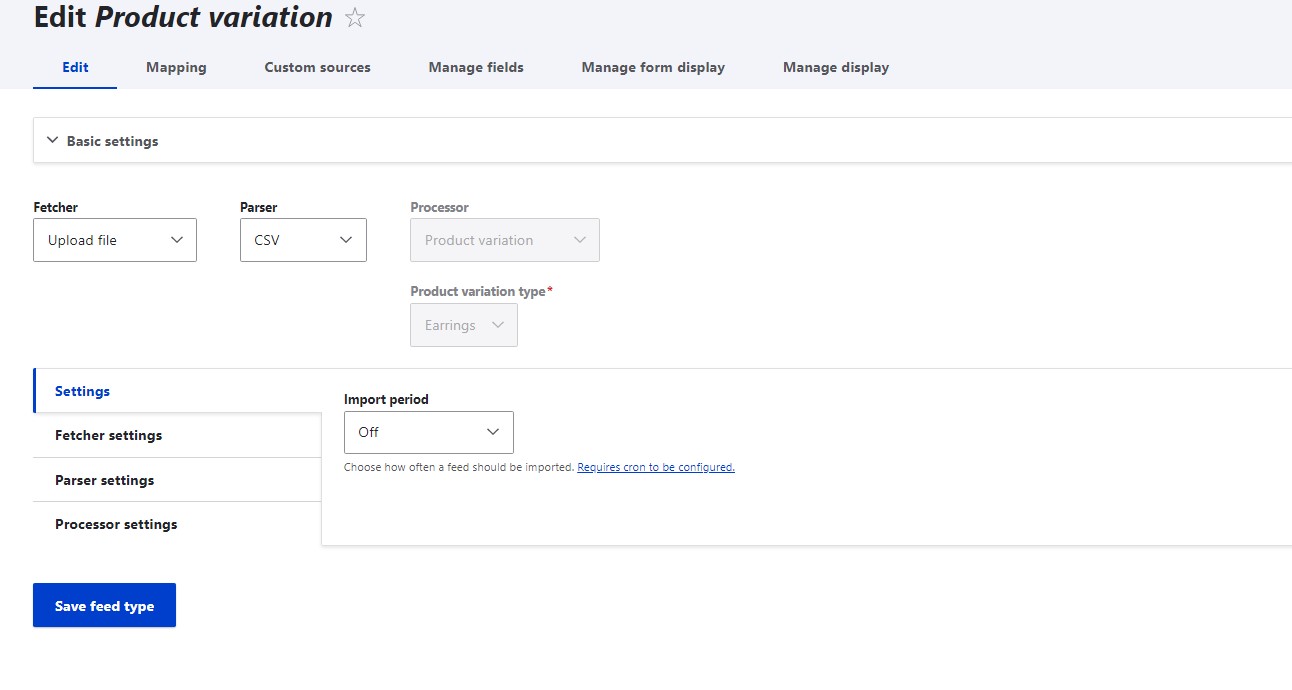Image resolution: width=1292 pixels, height=690 pixels.
Task: Open the Parser dropdown showing CSV
Action: click(302, 239)
